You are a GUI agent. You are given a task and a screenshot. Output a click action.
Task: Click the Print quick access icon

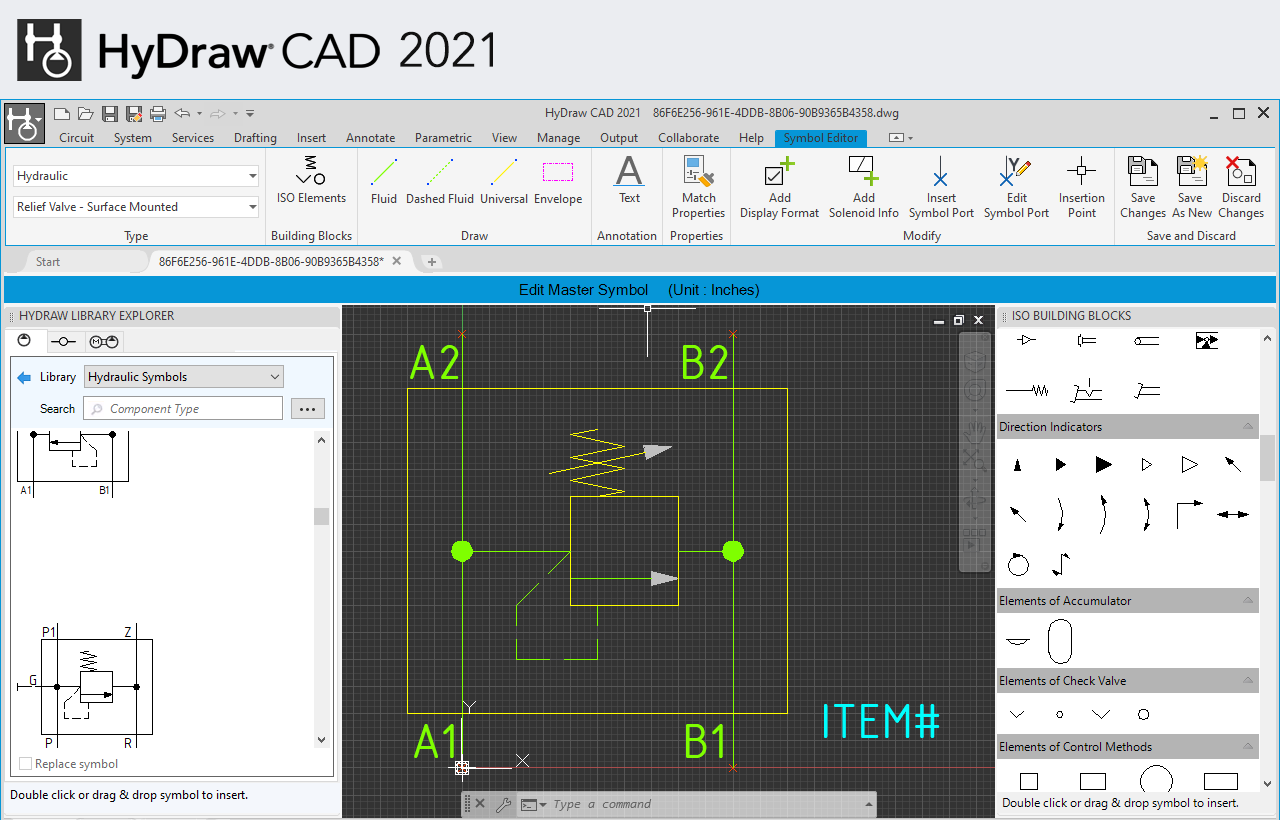tap(158, 113)
